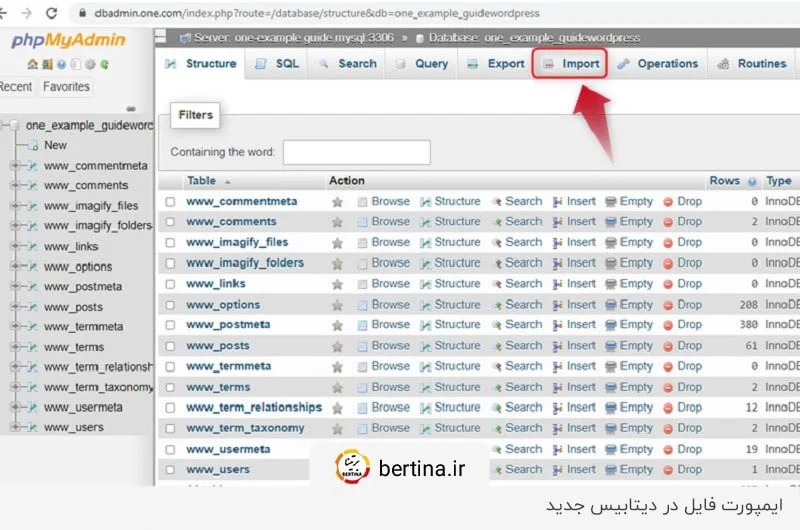Click the Drop icon for www_users
This screenshot has width=800, height=530.
pyautogui.click(x=668, y=470)
